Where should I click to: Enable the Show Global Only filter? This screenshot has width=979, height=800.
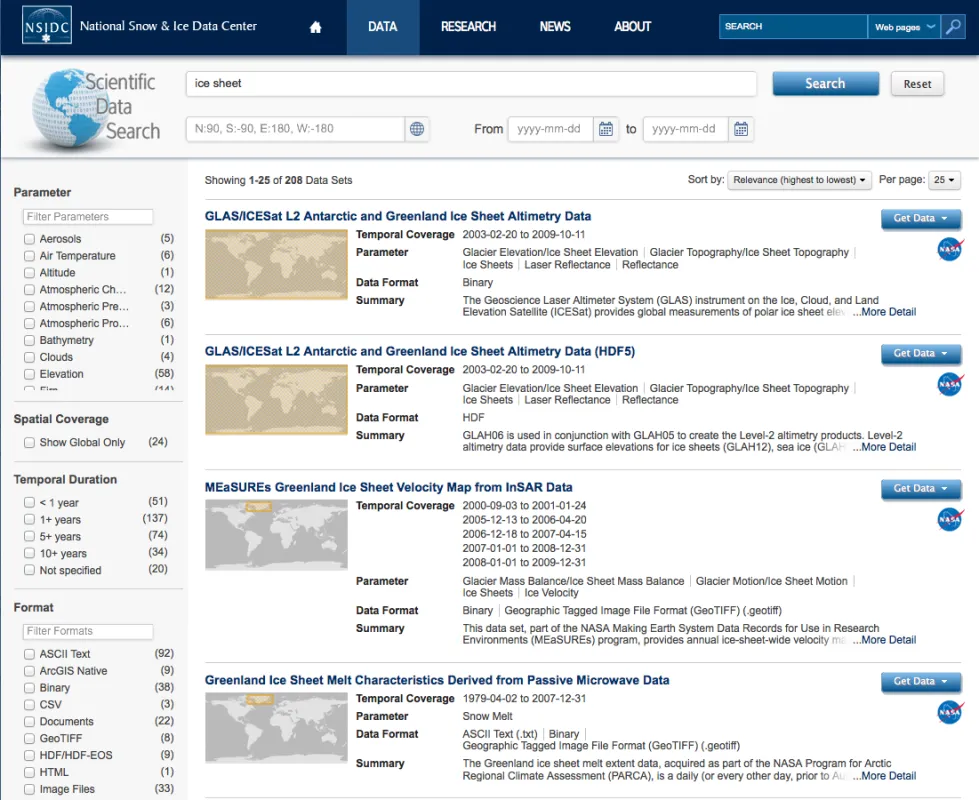(31, 443)
